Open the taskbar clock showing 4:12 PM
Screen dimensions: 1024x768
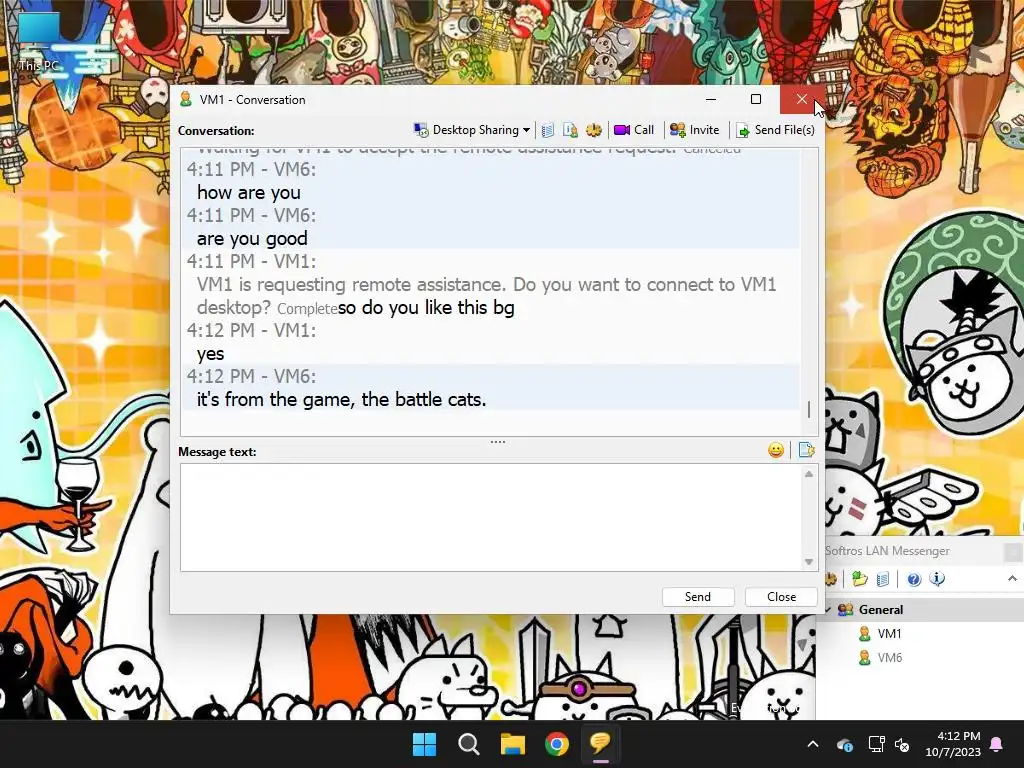pos(953,744)
